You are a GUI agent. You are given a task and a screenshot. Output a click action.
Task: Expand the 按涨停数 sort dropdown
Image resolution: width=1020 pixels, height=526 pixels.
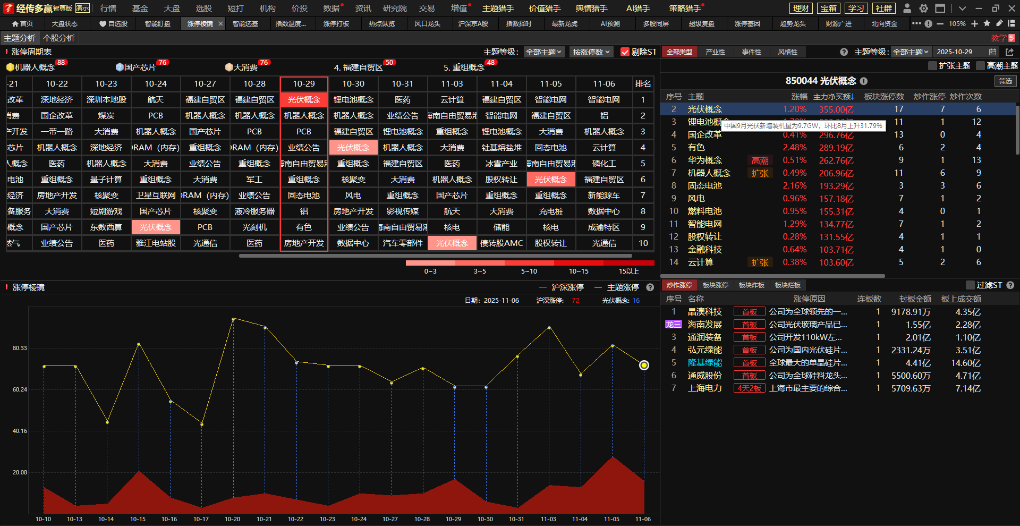click(x=593, y=51)
